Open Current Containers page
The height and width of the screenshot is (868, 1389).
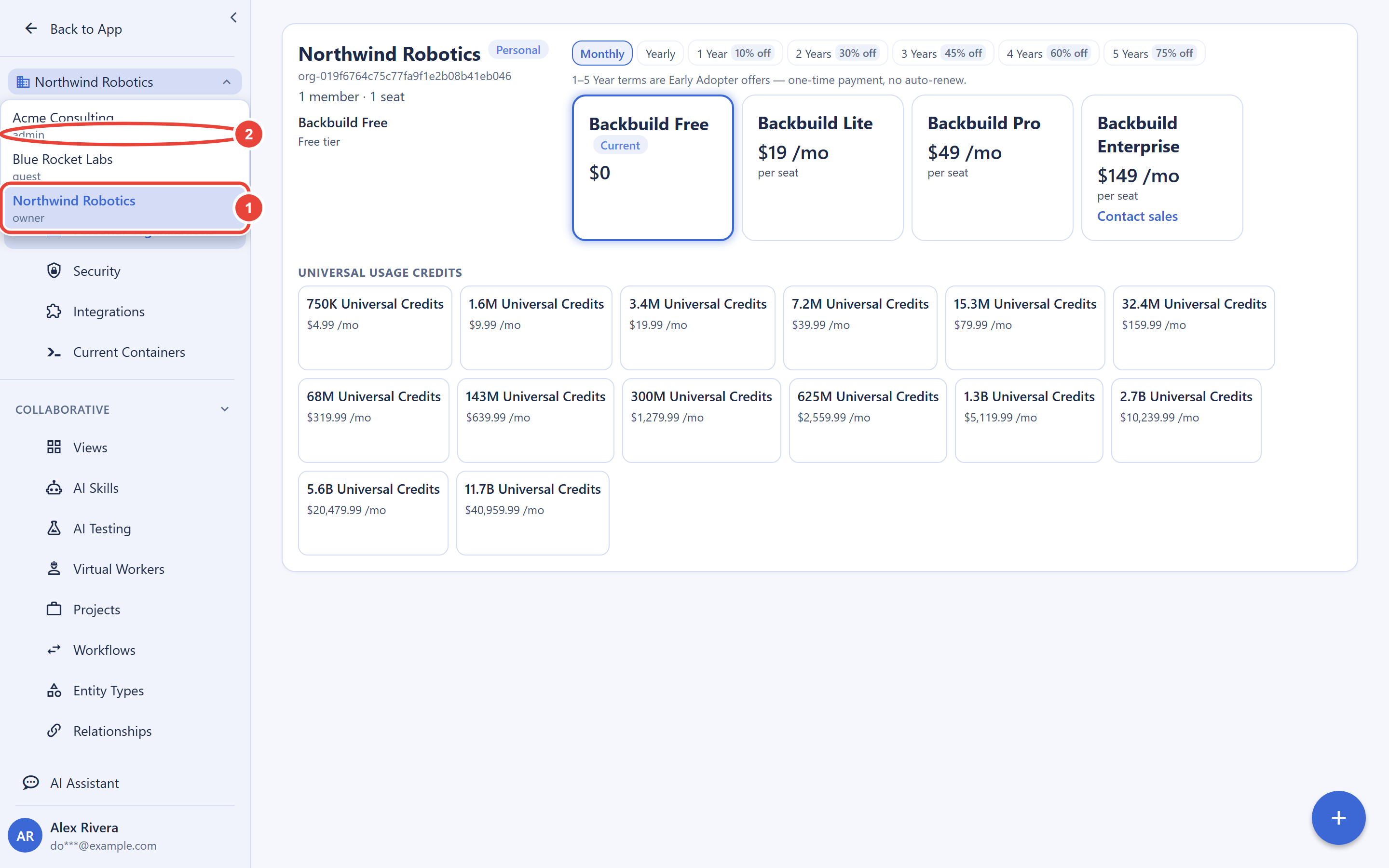pos(129,352)
